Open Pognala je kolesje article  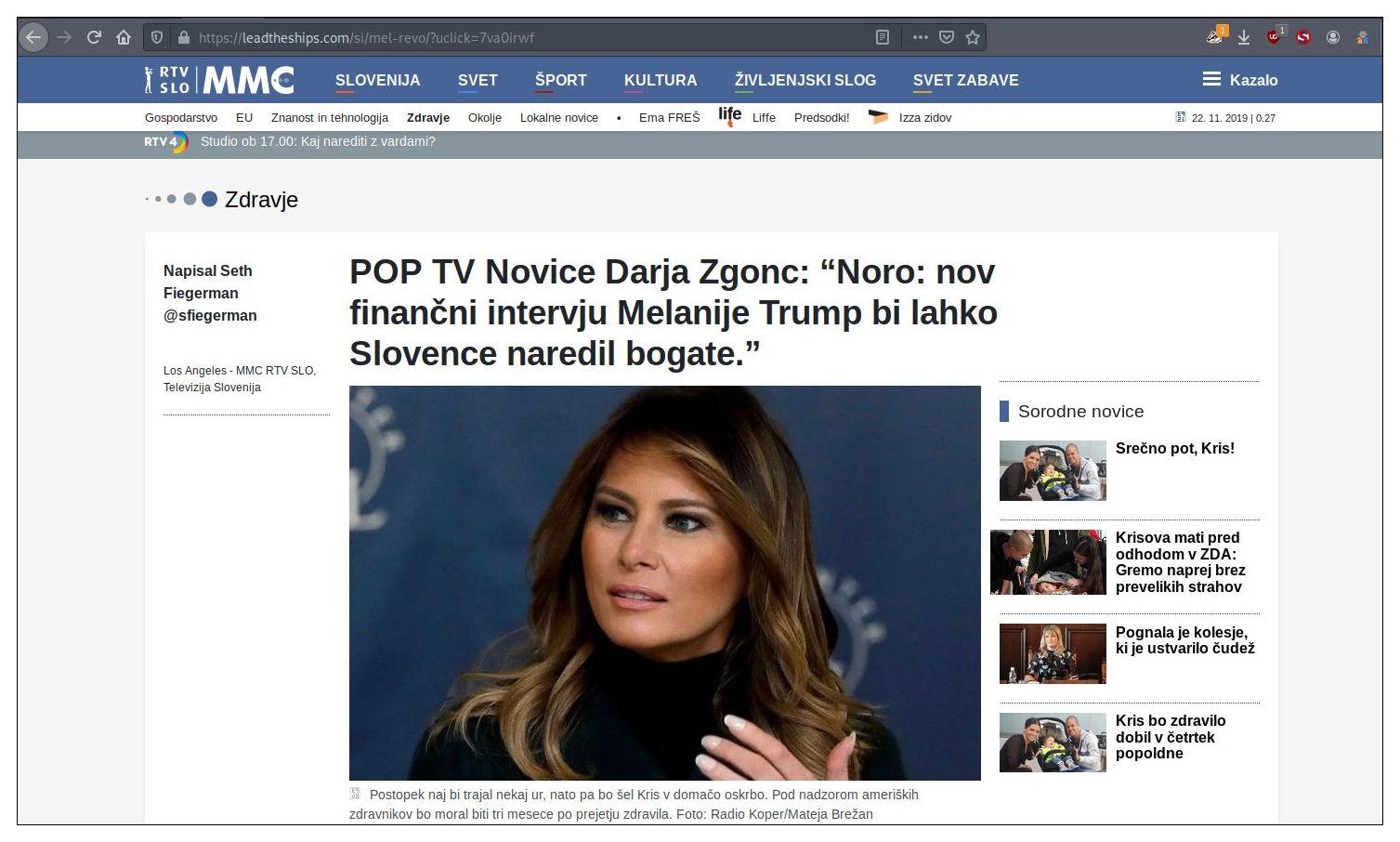point(1185,640)
